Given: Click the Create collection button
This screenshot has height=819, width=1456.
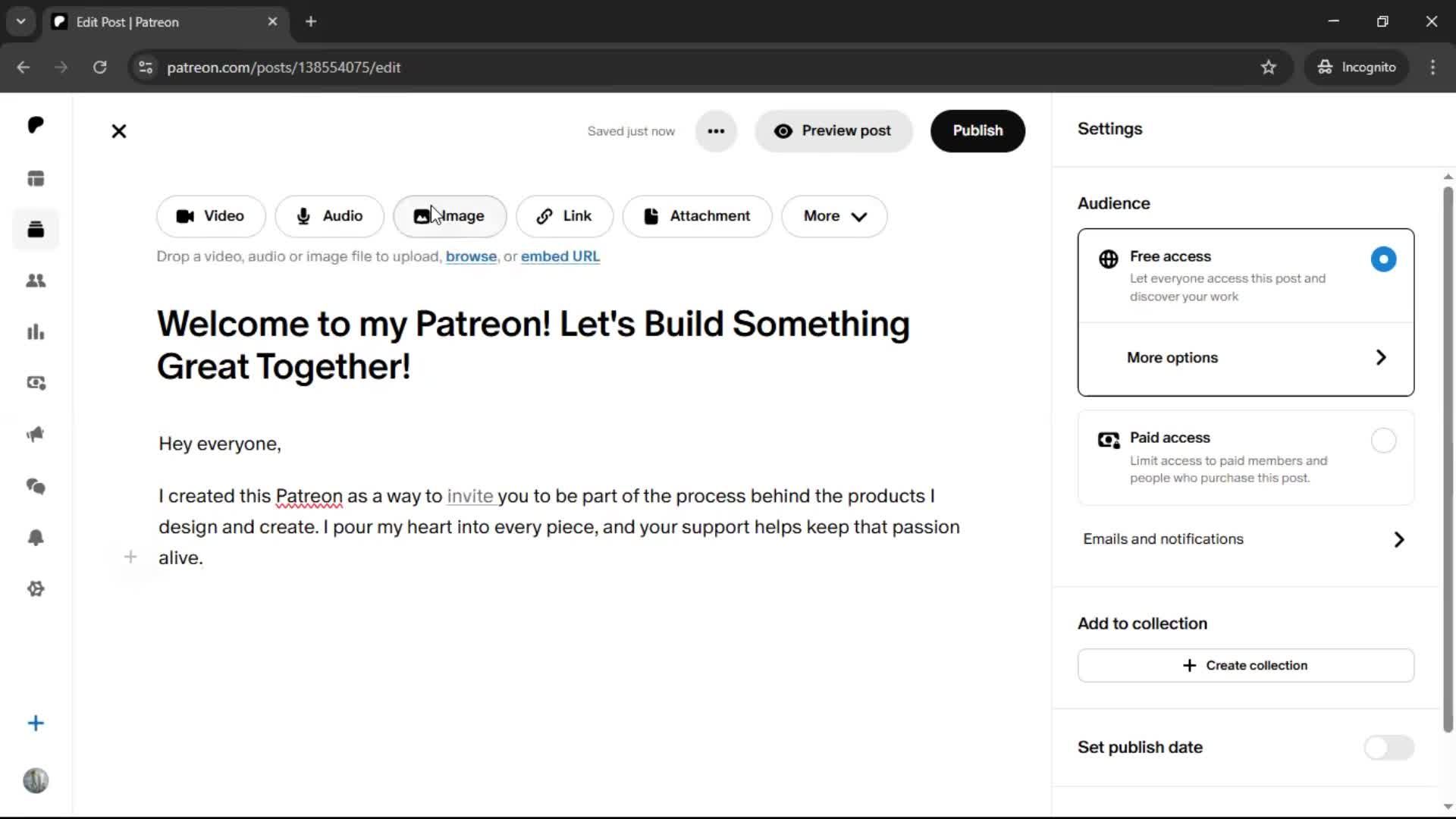Looking at the screenshot, I should pos(1246,665).
